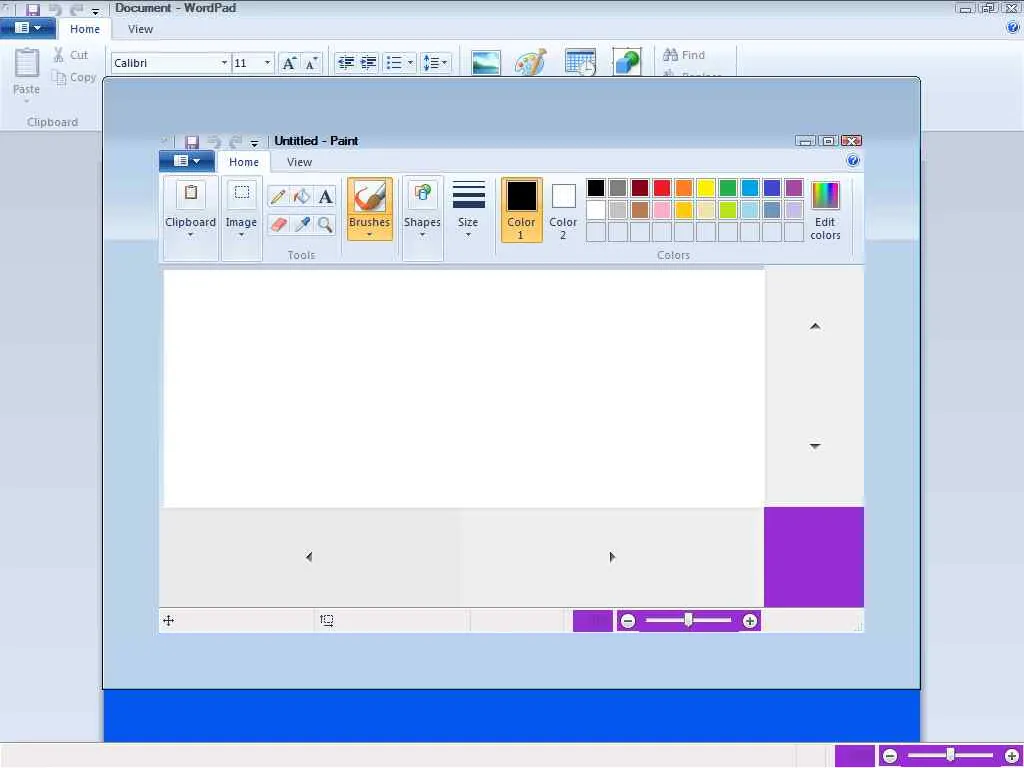The width and height of the screenshot is (1024, 768).
Task: Open WordPad font size dropdown
Action: click(267, 63)
